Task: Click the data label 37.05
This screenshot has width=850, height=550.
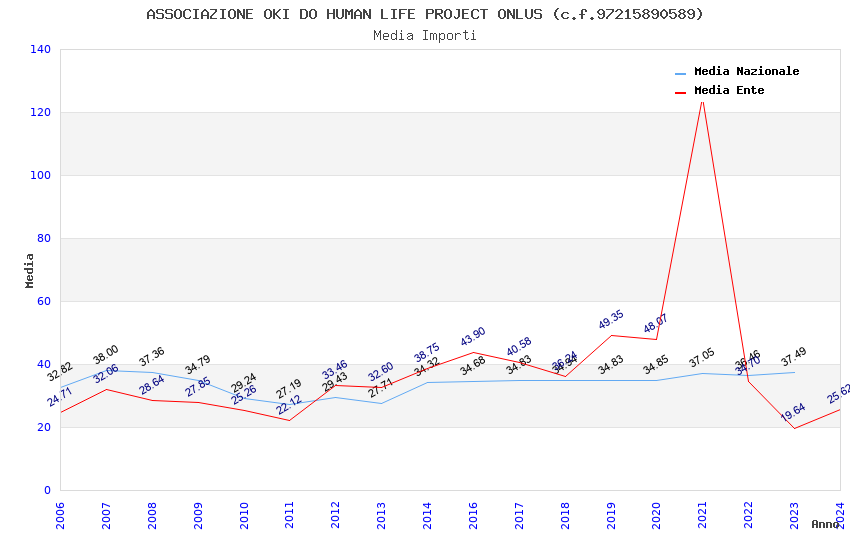Action: click(x=703, y=358)
